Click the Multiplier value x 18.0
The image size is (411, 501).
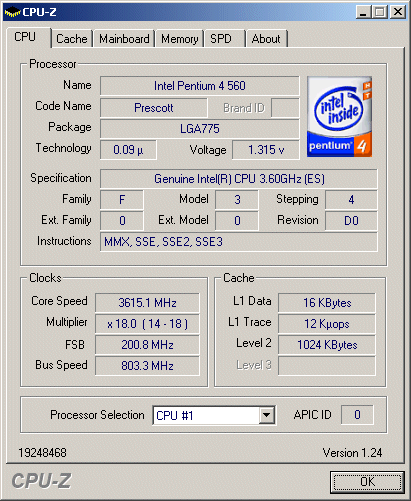[x=147, y=324]
